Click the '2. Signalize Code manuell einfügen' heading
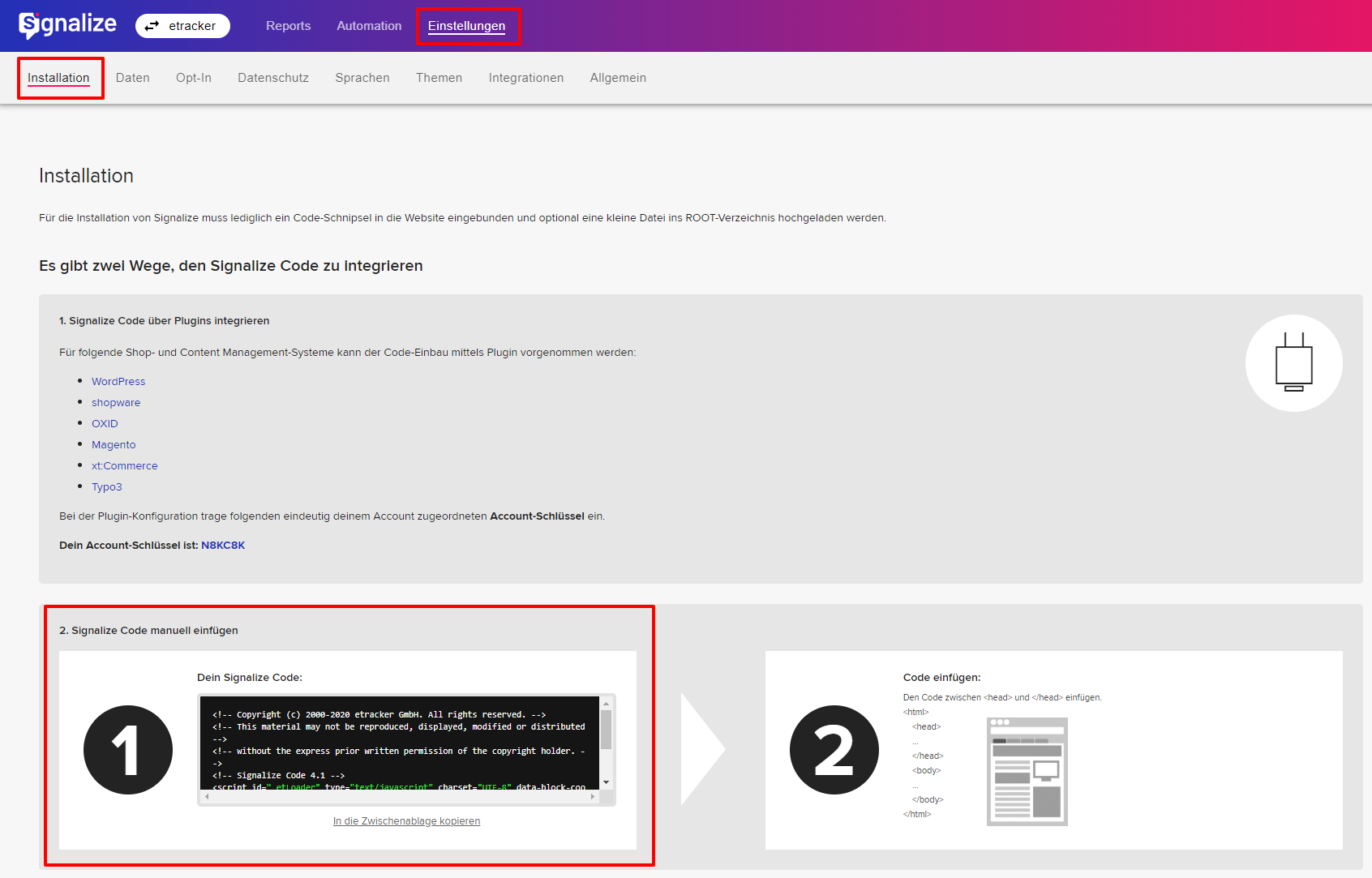Image resolution: width=1372 pixels, height=878 pixels. [148, 630]
